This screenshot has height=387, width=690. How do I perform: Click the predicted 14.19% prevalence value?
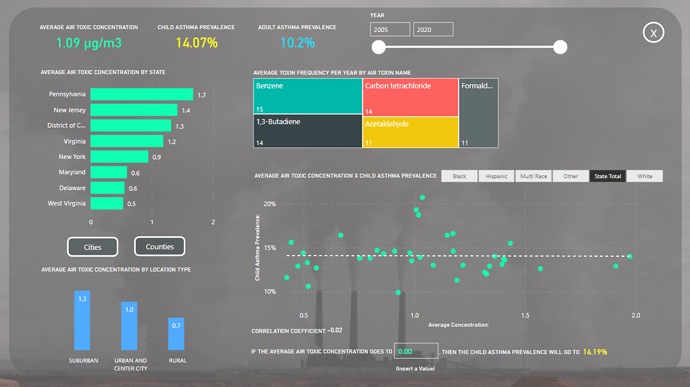click(595, 352)
